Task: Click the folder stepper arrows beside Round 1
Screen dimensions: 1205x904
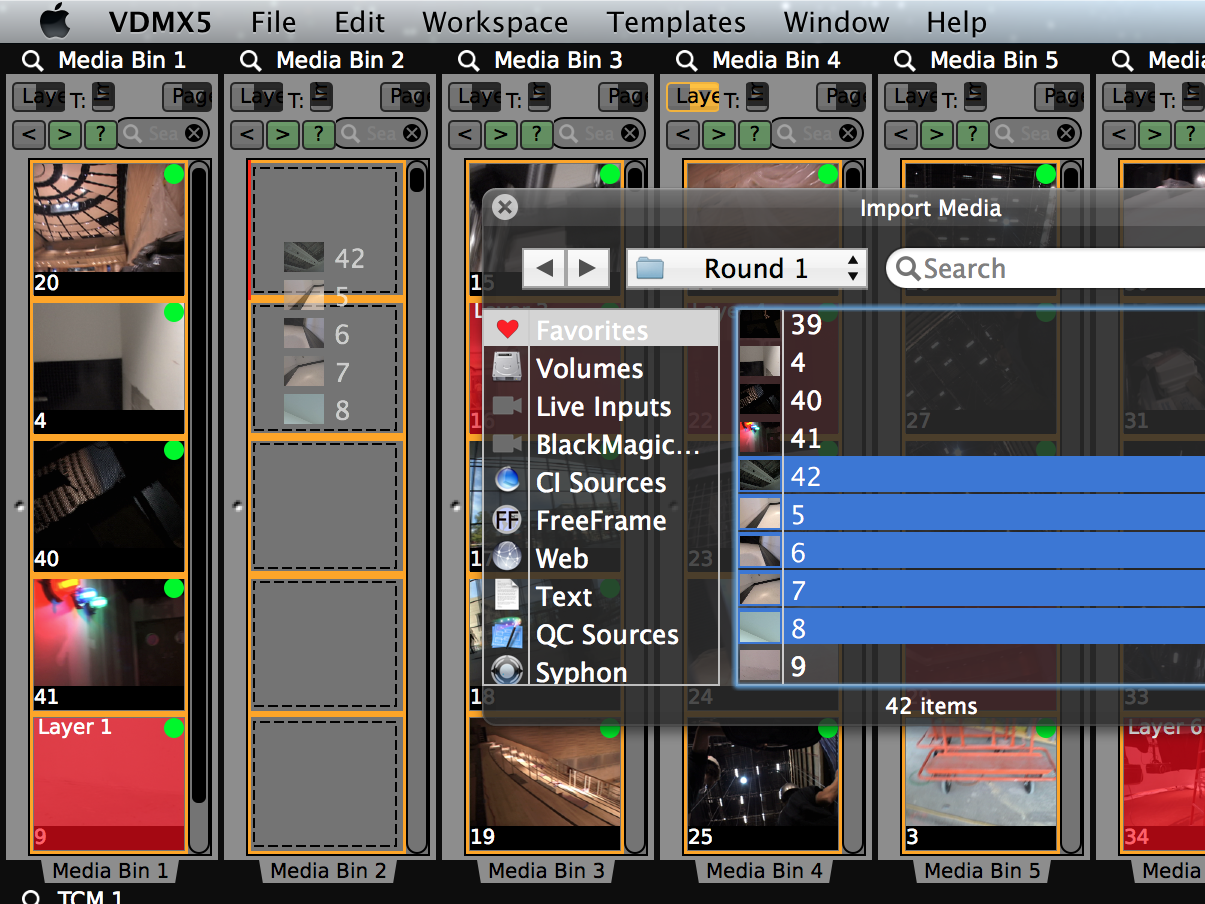Action: pos(851,268)
